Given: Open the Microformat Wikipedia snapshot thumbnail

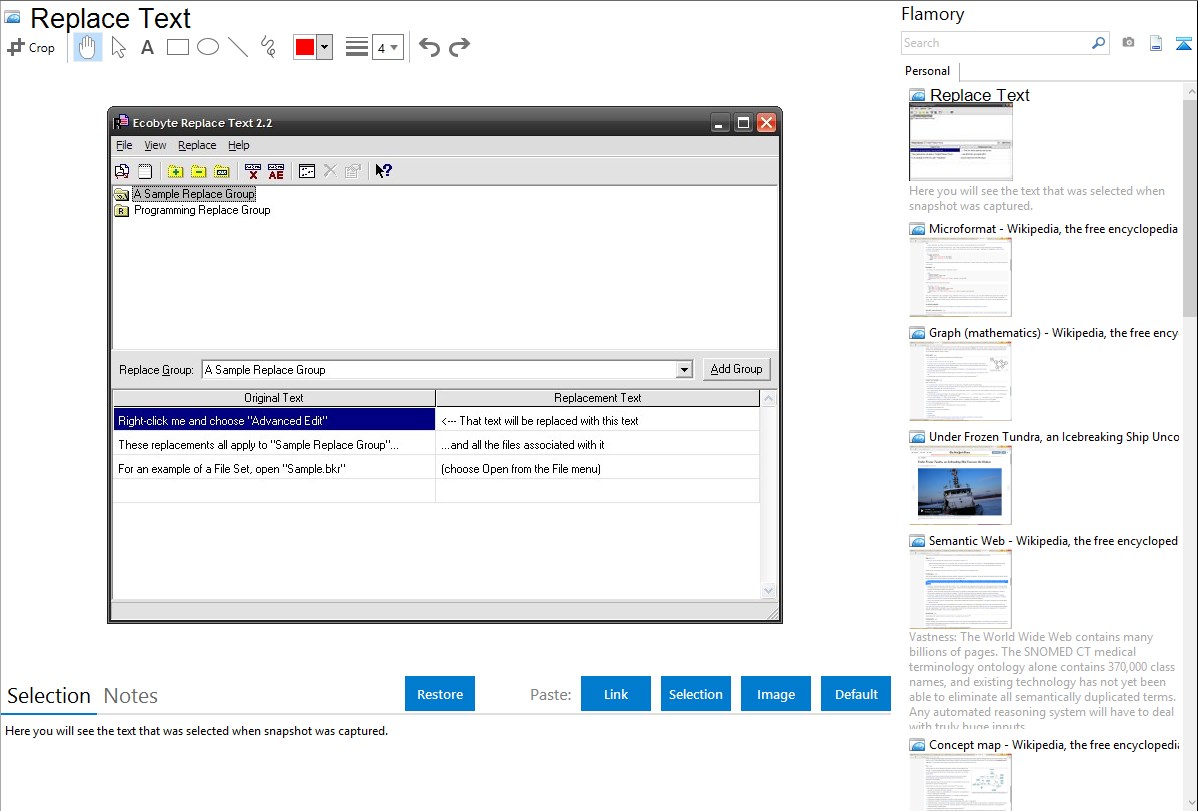Looking at the screenshot, I should click(960, 277).
